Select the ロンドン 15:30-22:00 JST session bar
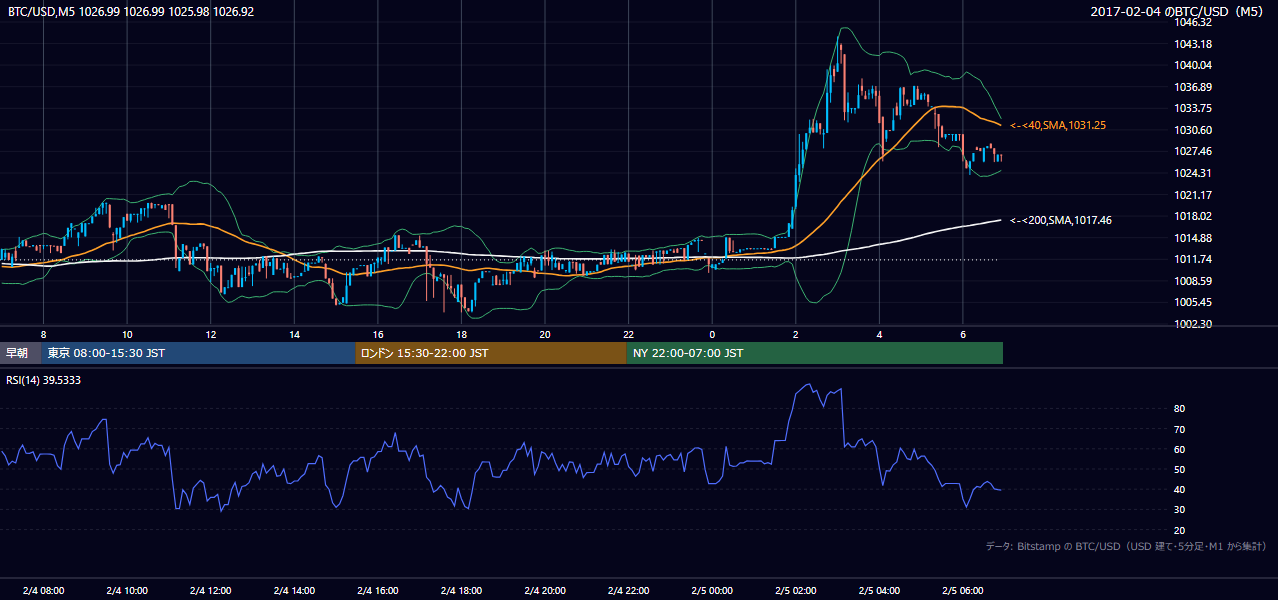Viewport: 1278px width, 600px height. coord(491,353)
